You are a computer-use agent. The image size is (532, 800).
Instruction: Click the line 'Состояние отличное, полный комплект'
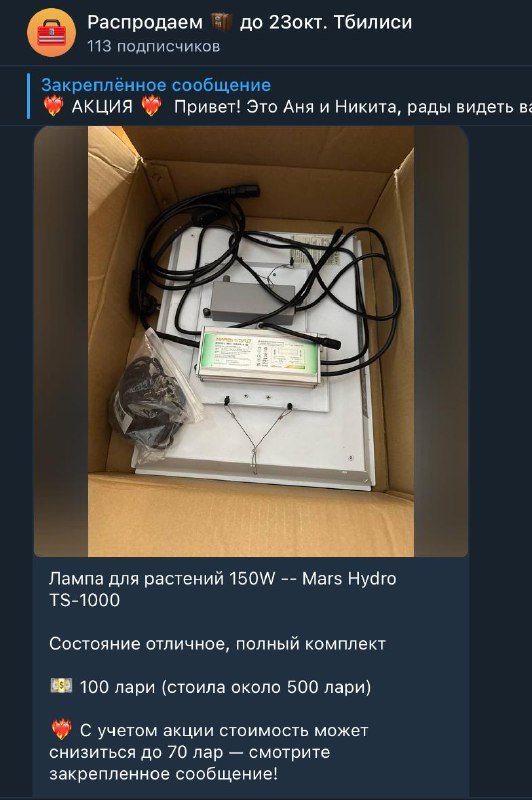point(217,644)
